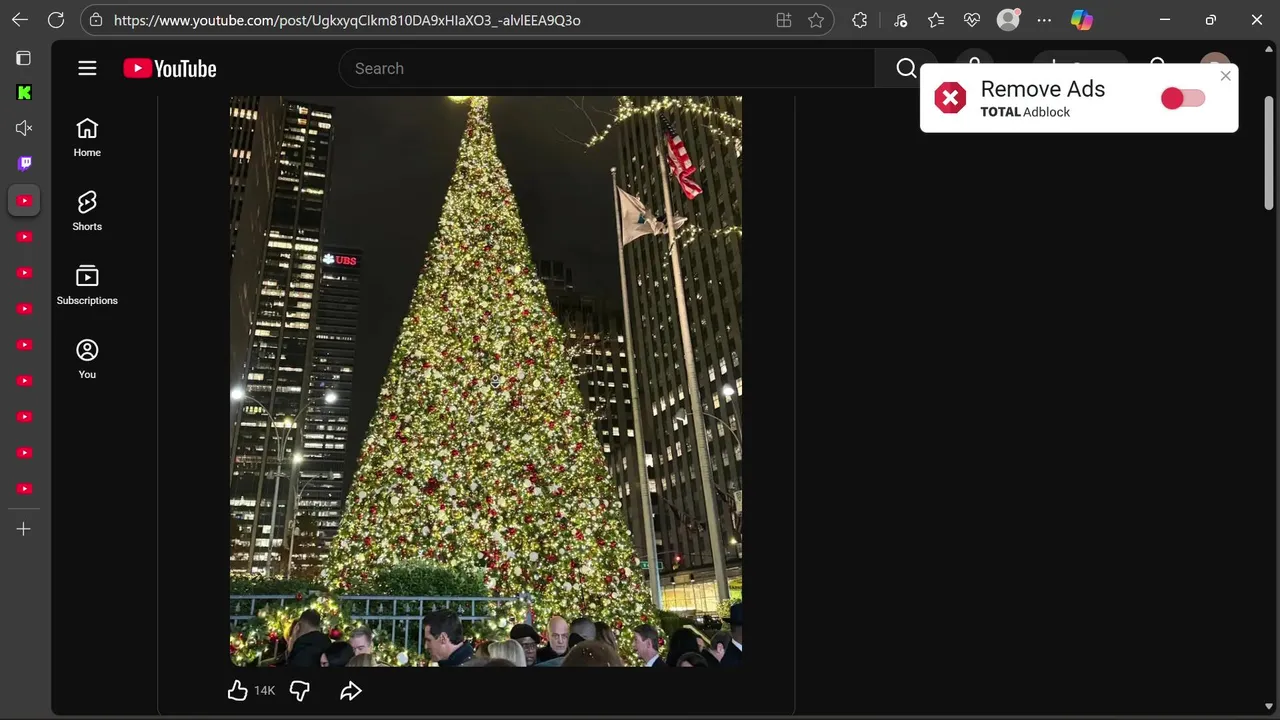Click the browser address bar URL
The image size is (1280, 720).
click(x=347, y=20)
